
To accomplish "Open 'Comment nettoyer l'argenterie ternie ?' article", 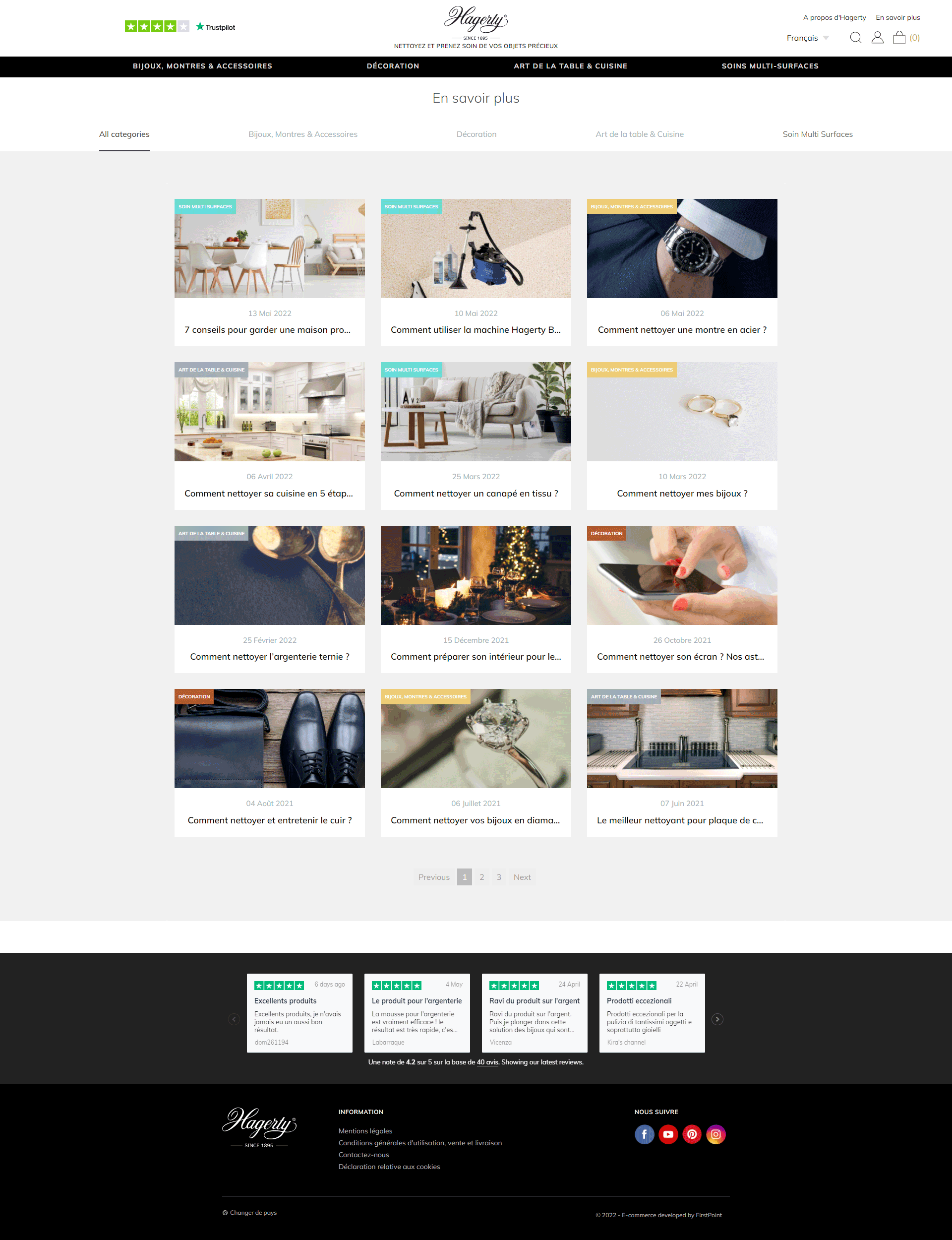I will (x=270, y=657).
